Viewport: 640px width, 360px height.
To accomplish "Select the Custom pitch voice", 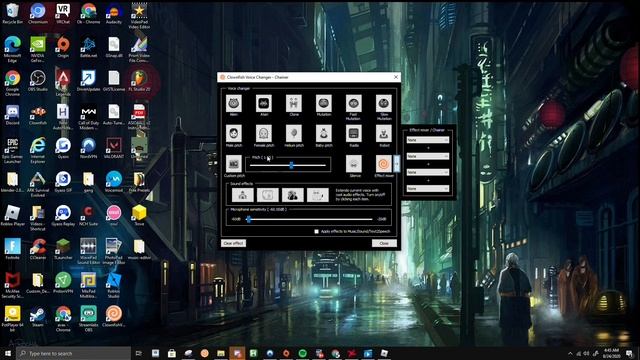I will click(x=233, y=164).
